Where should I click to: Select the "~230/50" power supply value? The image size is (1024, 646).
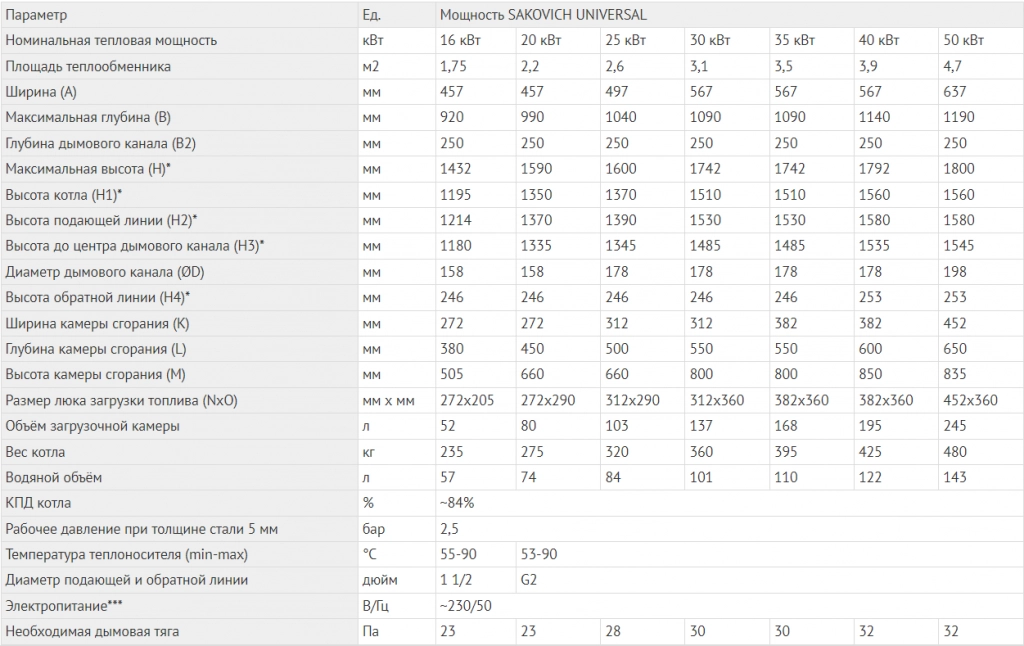(466, 606)
